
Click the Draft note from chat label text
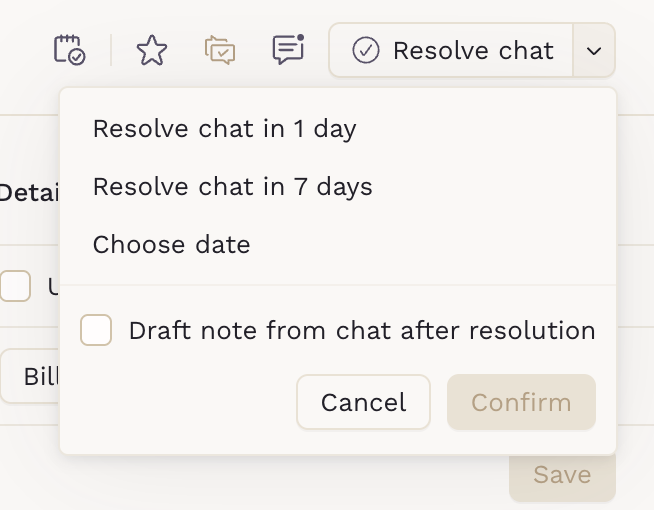(362, 330)
